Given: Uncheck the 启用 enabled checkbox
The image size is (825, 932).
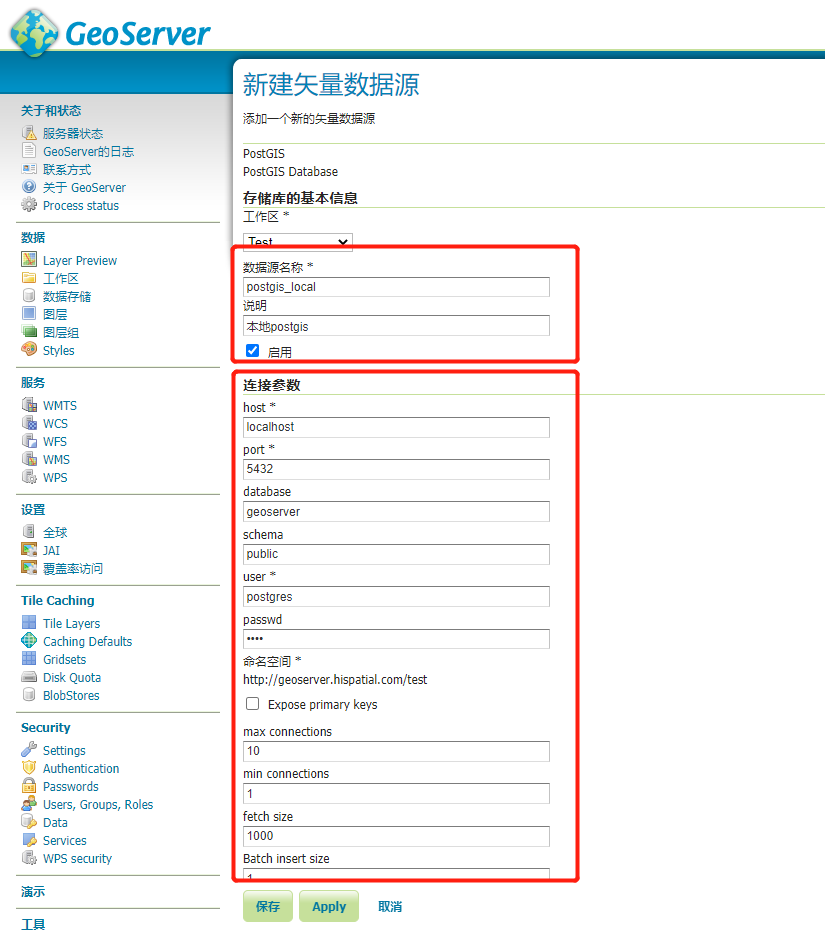Looking at the screenshot, I should tap(253, 351).
